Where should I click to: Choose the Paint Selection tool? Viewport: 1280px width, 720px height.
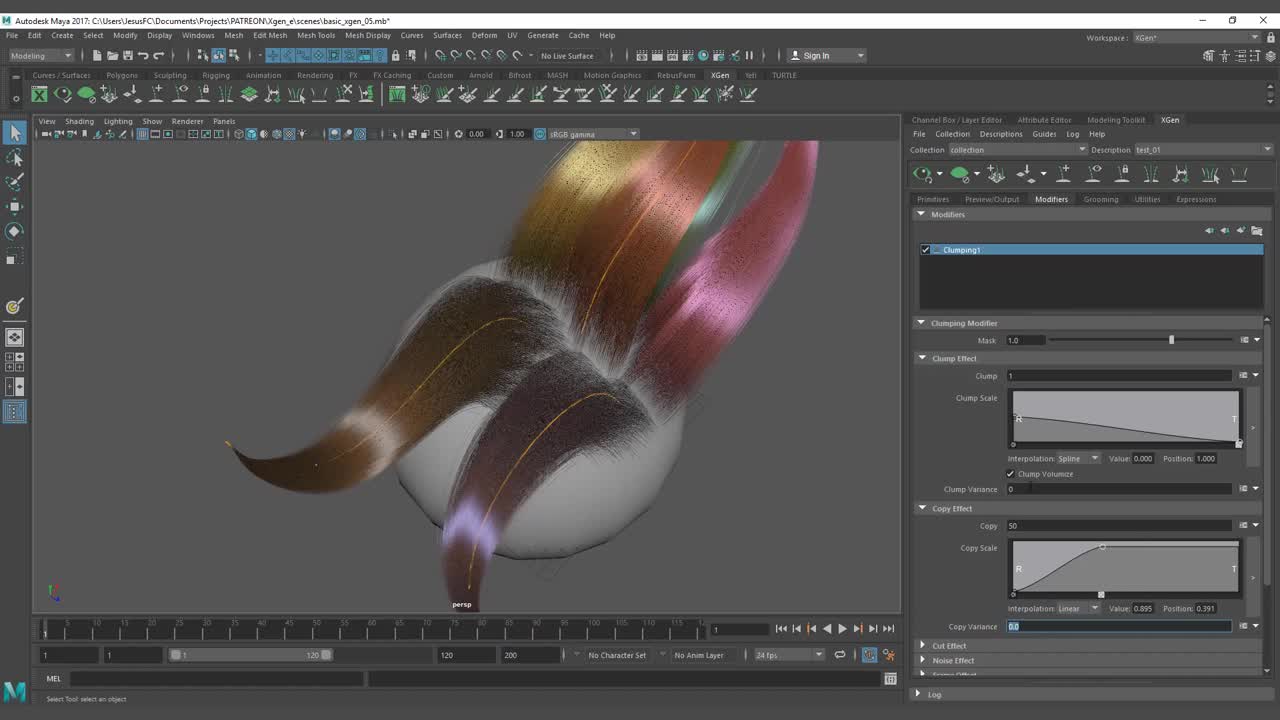tap(15, 182)
